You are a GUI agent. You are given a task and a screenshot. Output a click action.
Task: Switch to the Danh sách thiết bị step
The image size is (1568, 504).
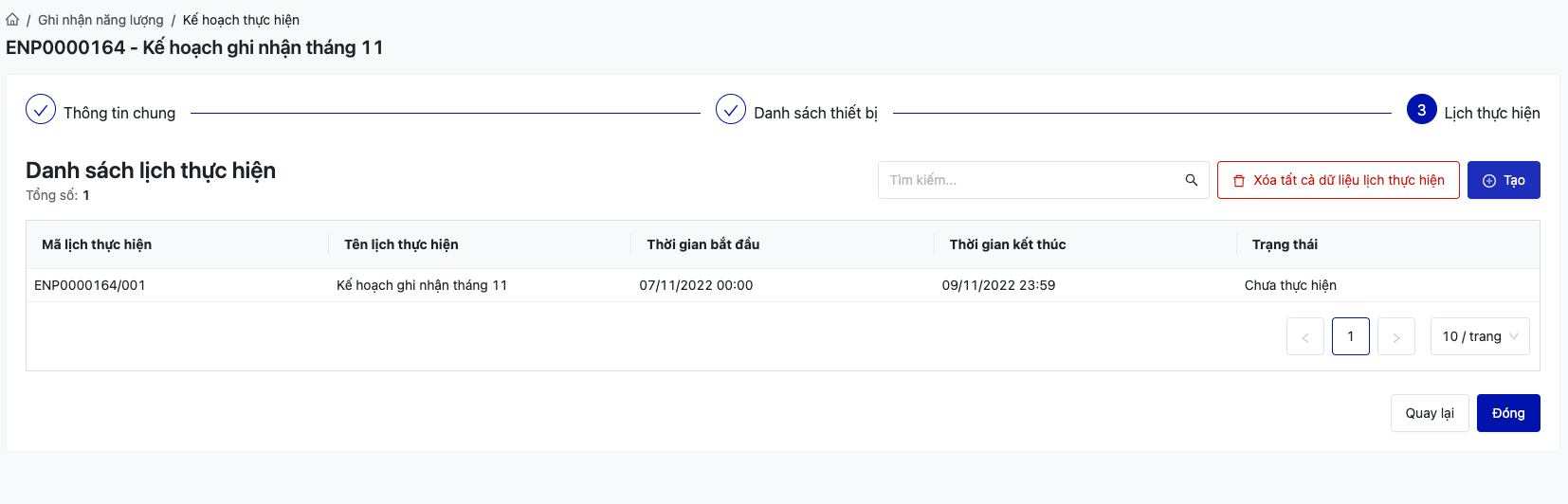[815, 113]
